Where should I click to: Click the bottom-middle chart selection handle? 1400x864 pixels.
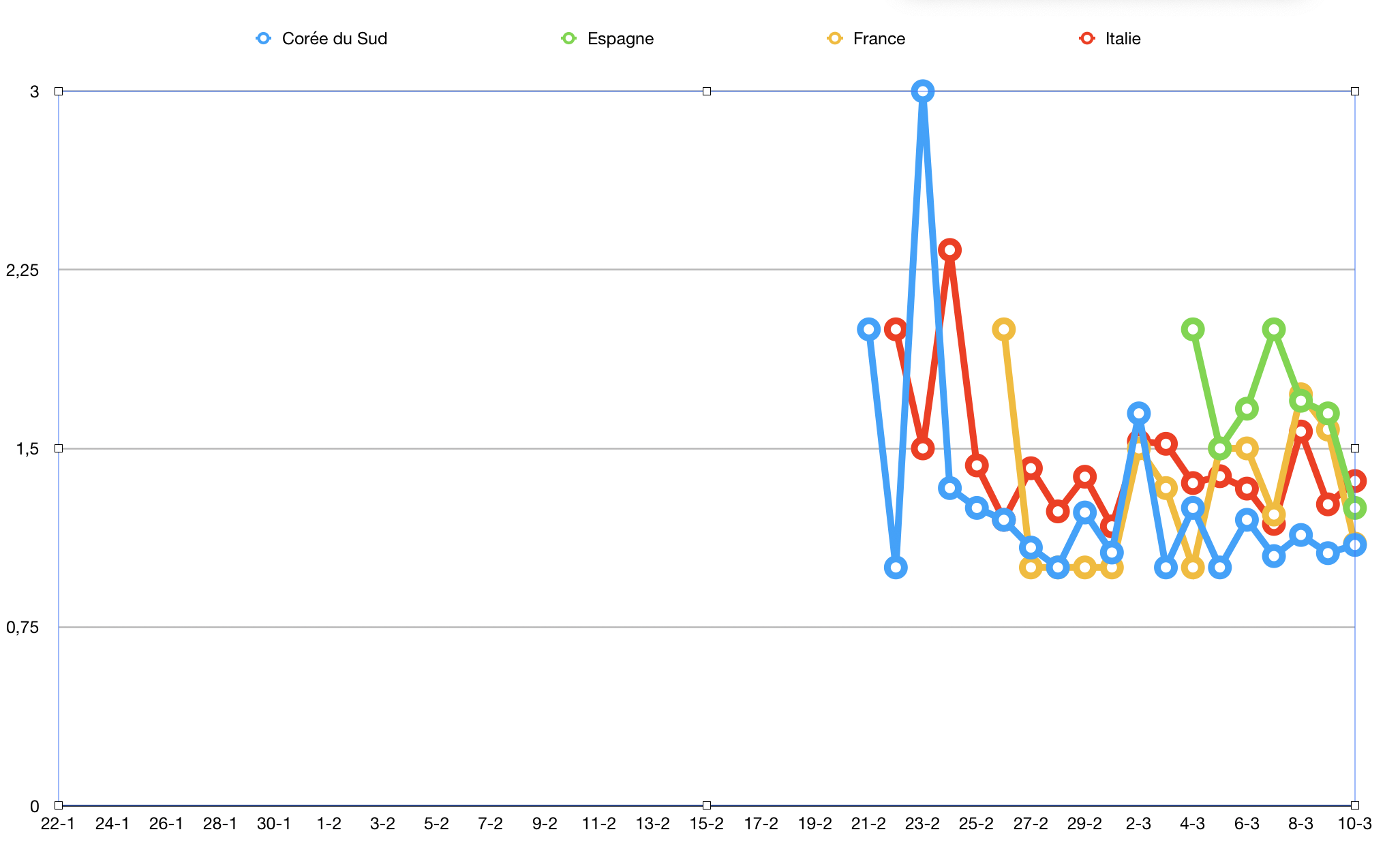(x=707, y=805)
